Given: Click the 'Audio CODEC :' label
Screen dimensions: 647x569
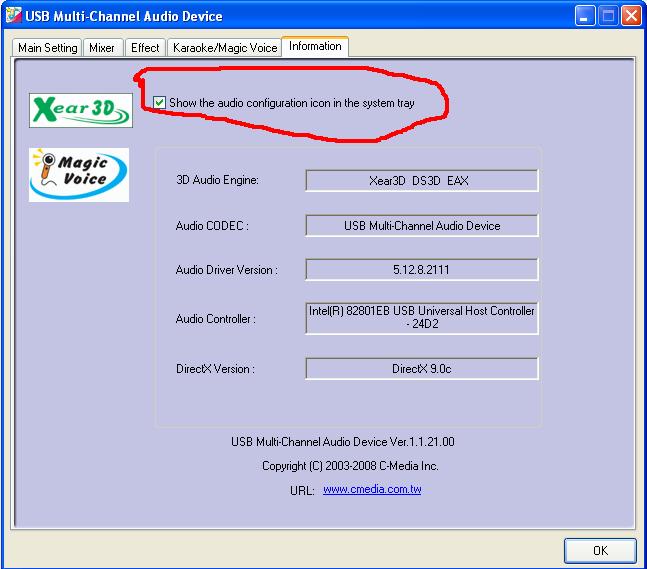Looking at the screenshot, I should coord(212,226).
